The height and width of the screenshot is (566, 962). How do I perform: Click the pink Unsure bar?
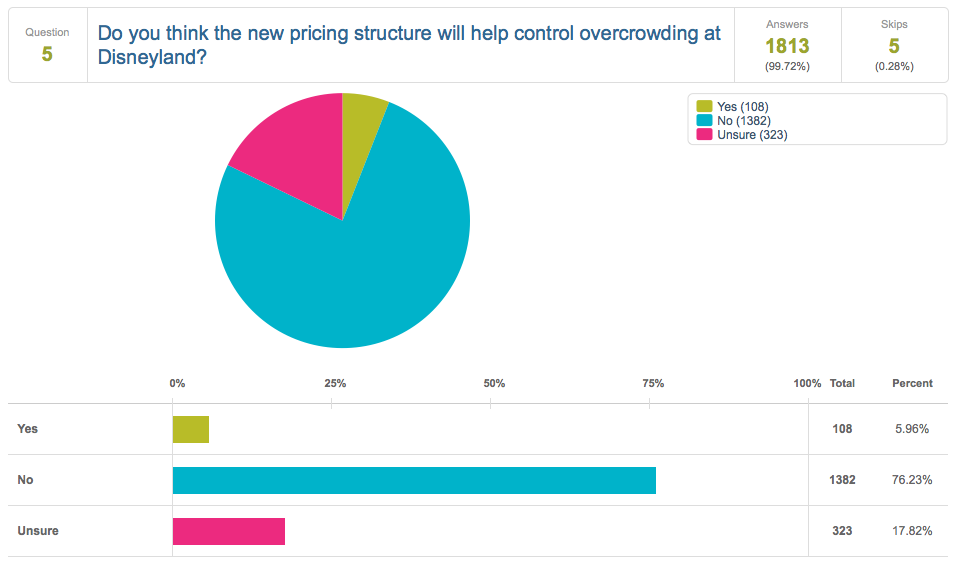229,531
